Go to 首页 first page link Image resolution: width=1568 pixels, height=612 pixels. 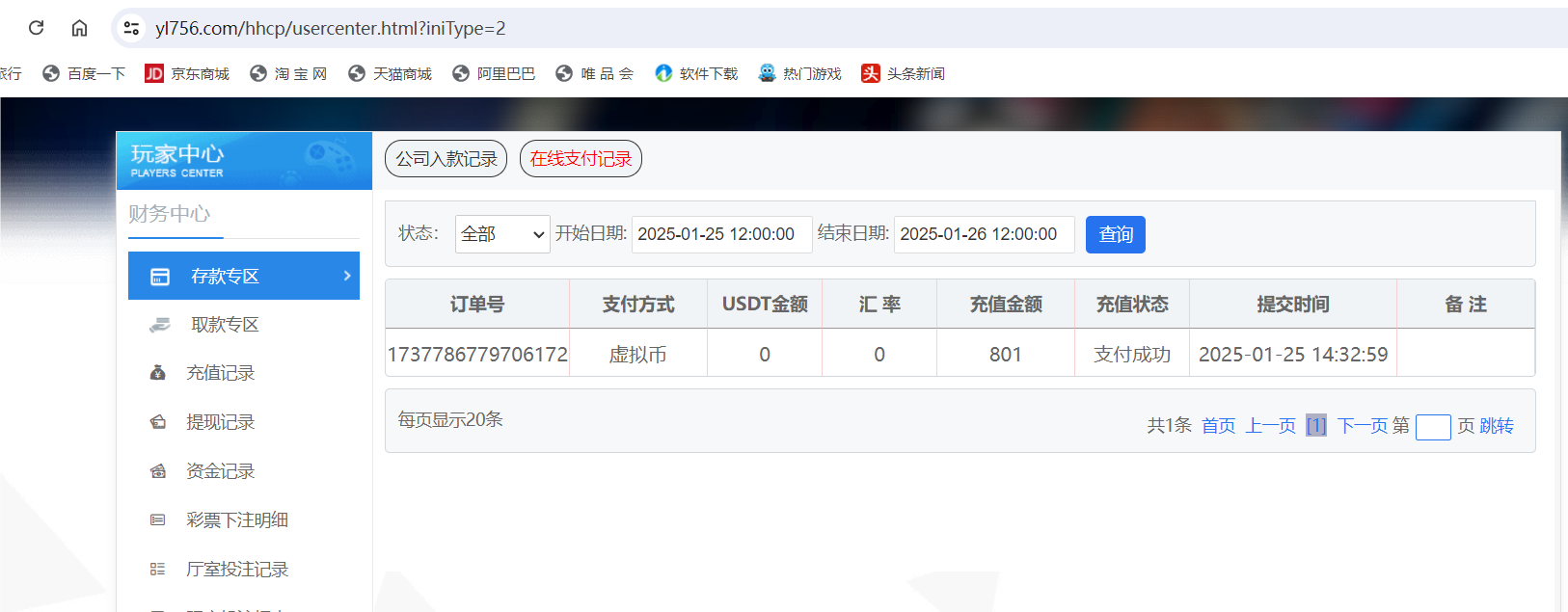tap(1218, 426)
